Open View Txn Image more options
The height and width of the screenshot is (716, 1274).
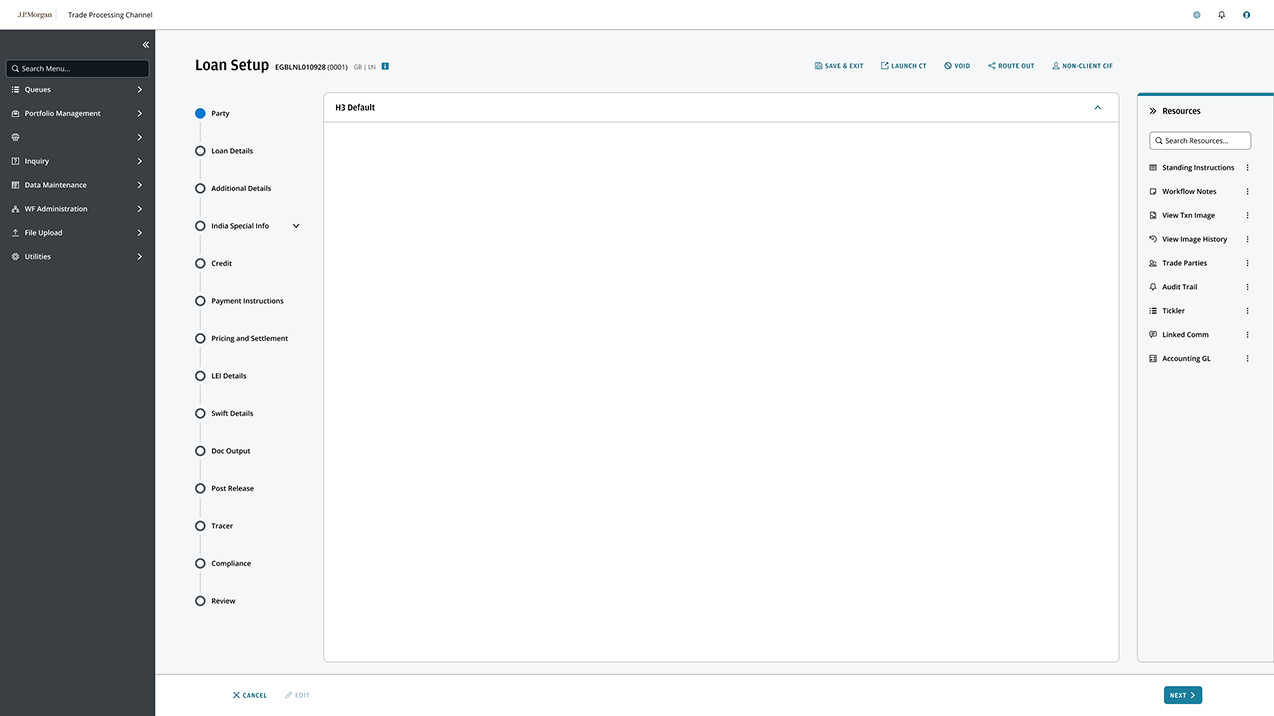pyautogui.click(x=1248, y=216)
